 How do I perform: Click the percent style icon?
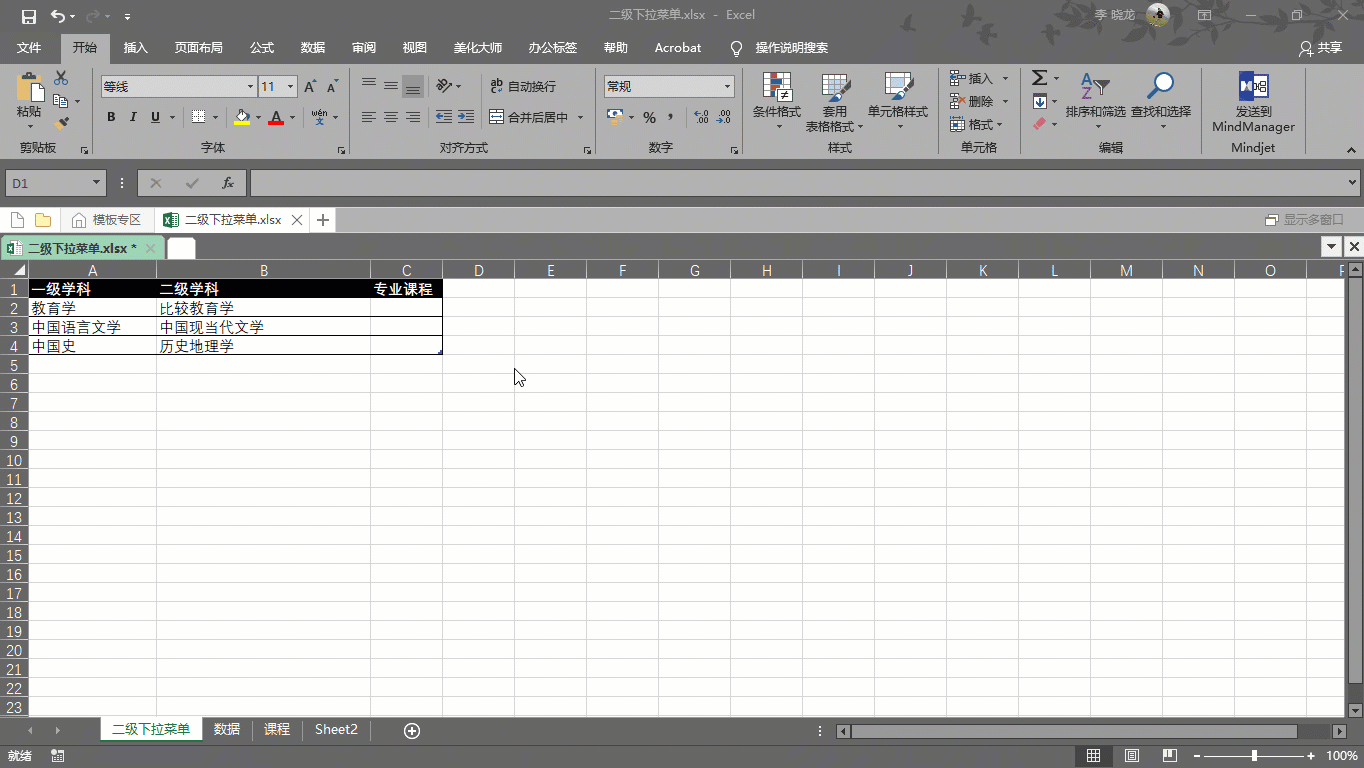pos(650,117)
